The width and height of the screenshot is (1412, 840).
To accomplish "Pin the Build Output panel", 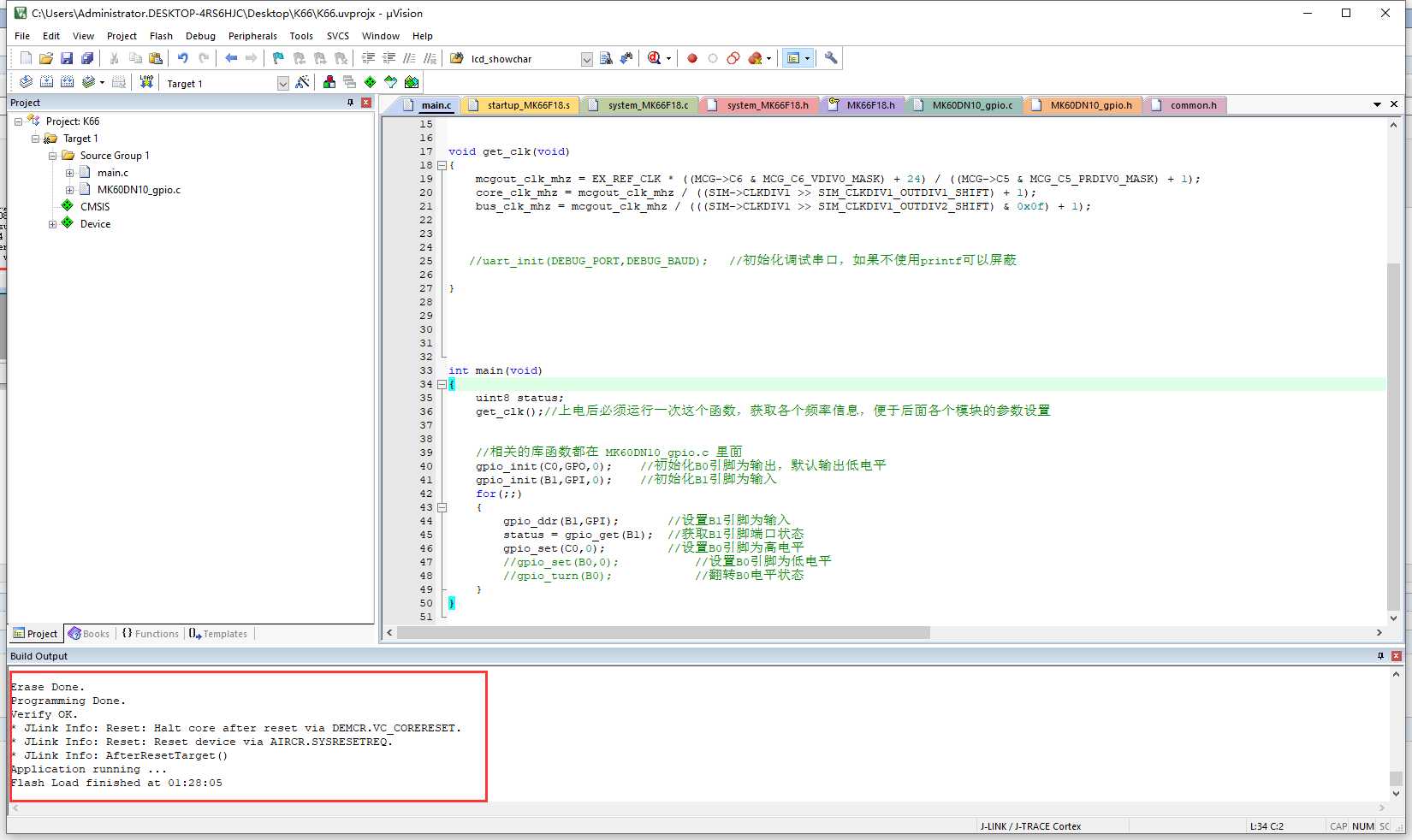I will coord(1380,656).
